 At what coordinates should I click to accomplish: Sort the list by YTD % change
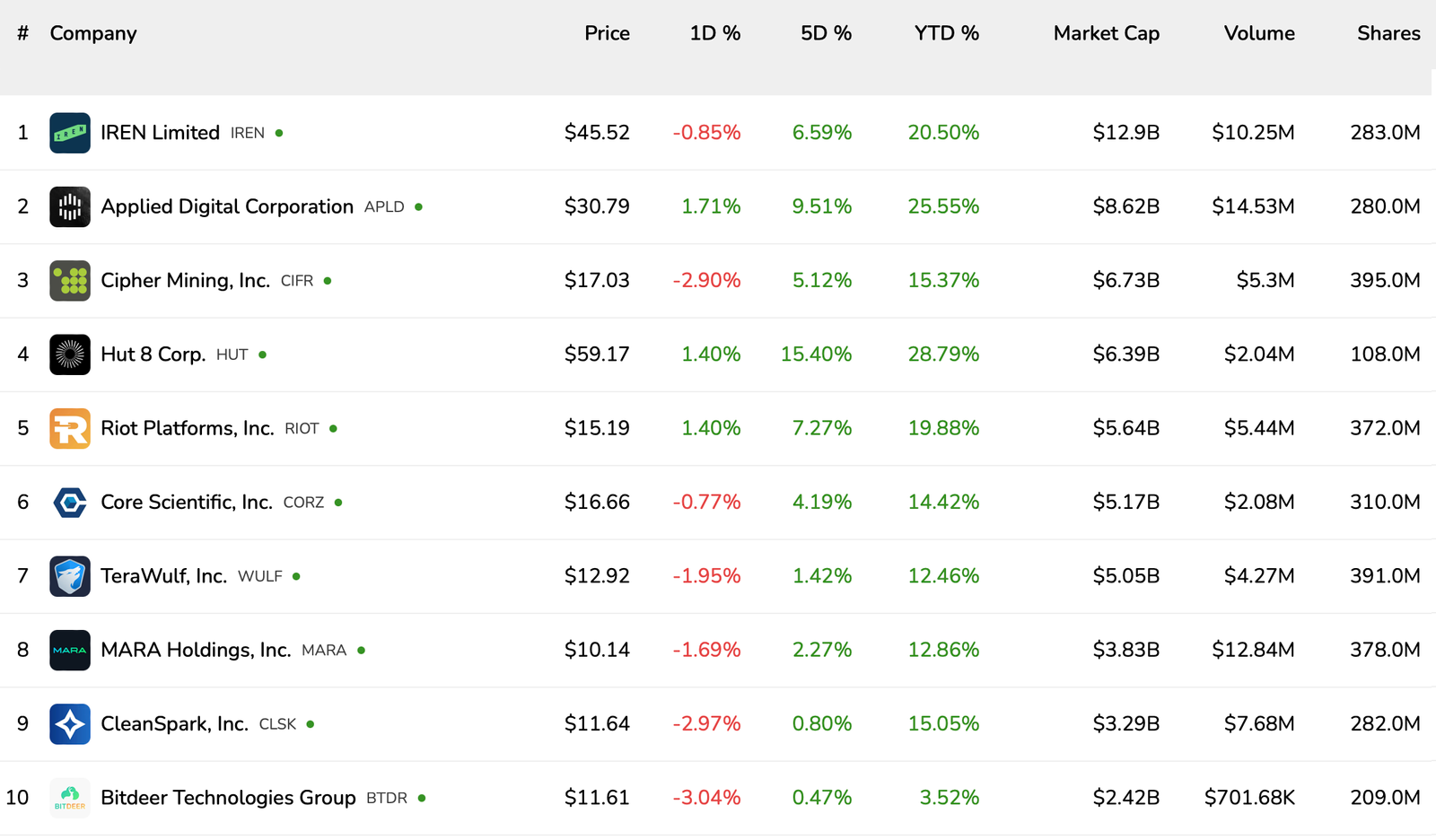945,33
